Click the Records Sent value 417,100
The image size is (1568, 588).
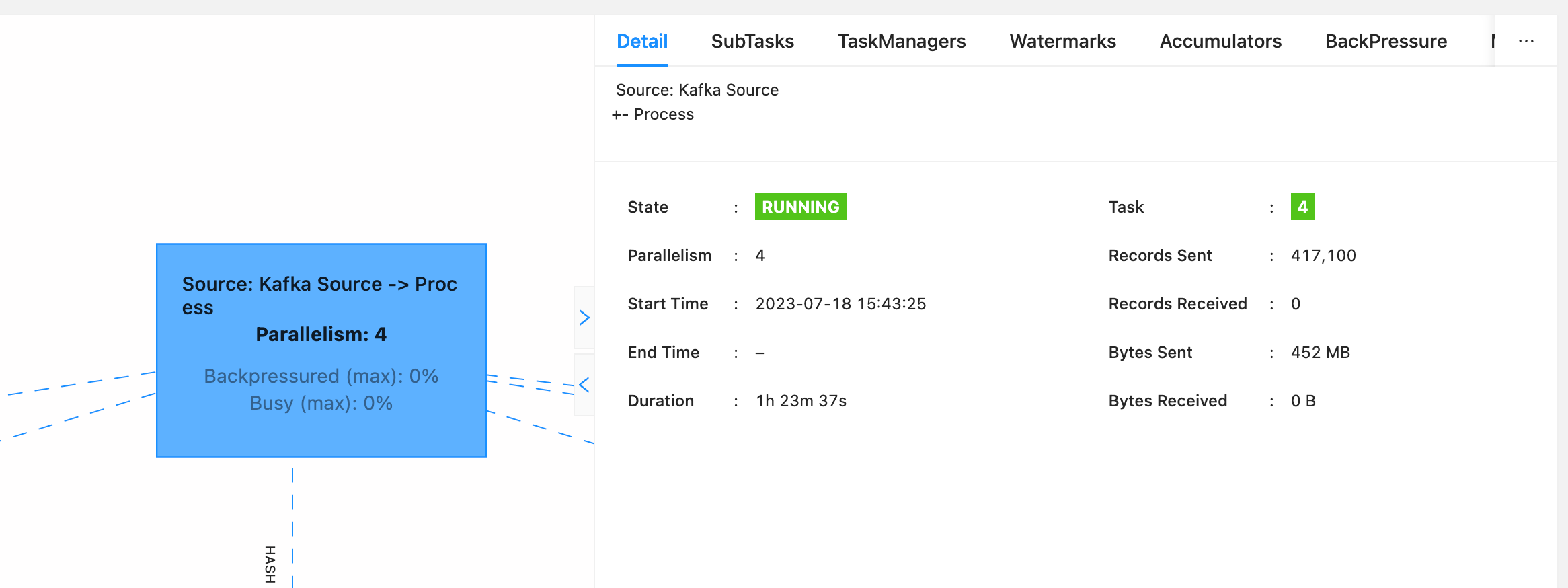click(x=1323, y=256)
